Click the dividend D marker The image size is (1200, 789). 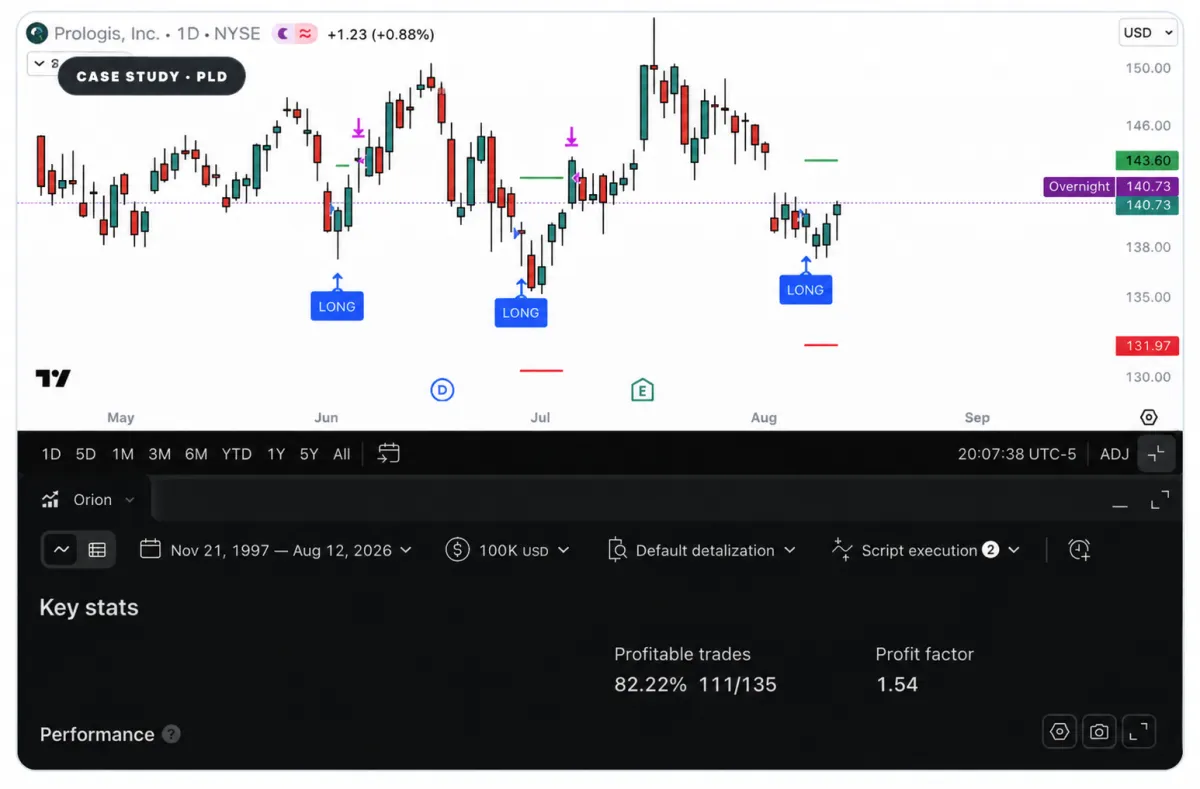[x=442, y=390]
